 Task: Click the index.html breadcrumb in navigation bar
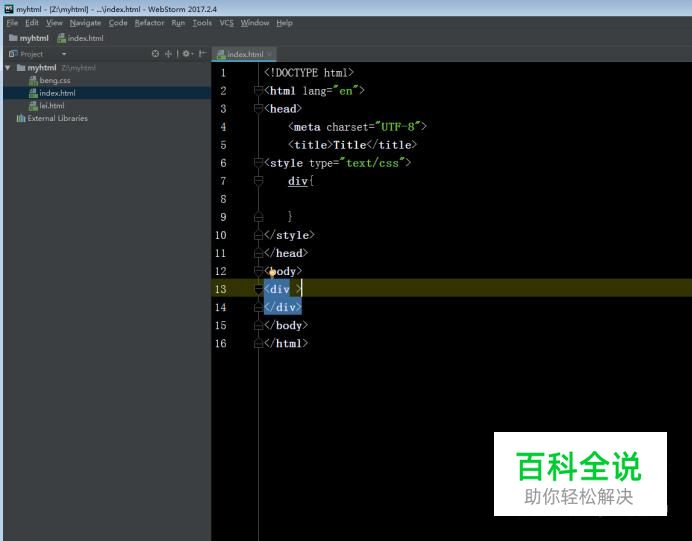81,38
